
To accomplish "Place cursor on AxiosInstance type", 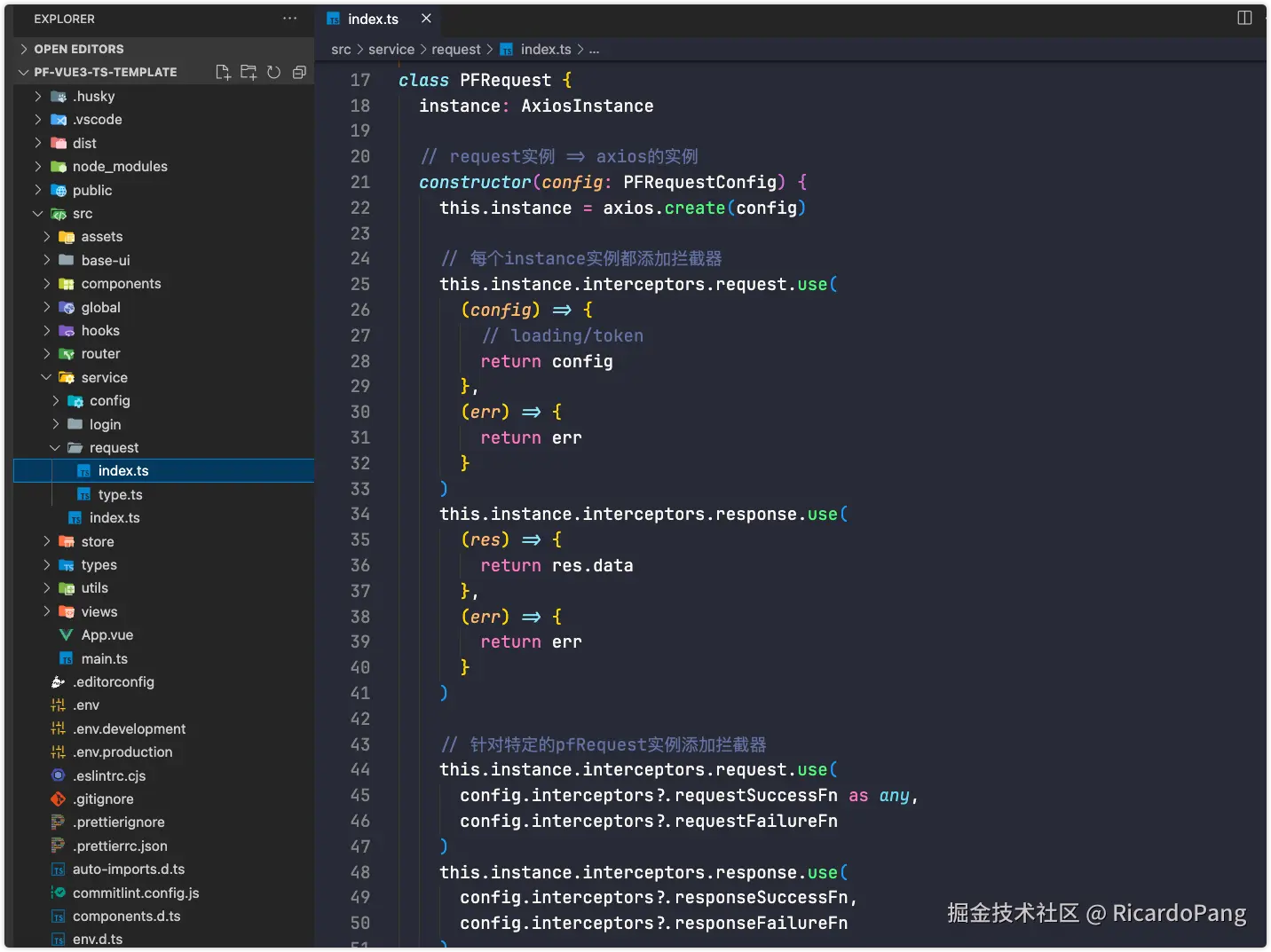I will (587, 106).
